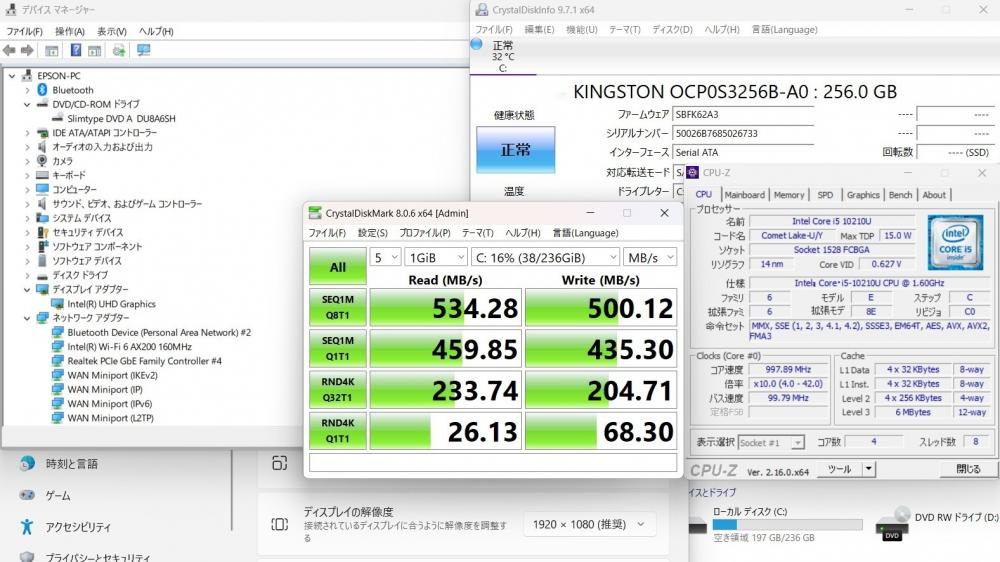Screen dimensions: 1000x562
Task: Click the ツール button in CPU-Z
Action: pyautogui.click(x=839, y=469)
